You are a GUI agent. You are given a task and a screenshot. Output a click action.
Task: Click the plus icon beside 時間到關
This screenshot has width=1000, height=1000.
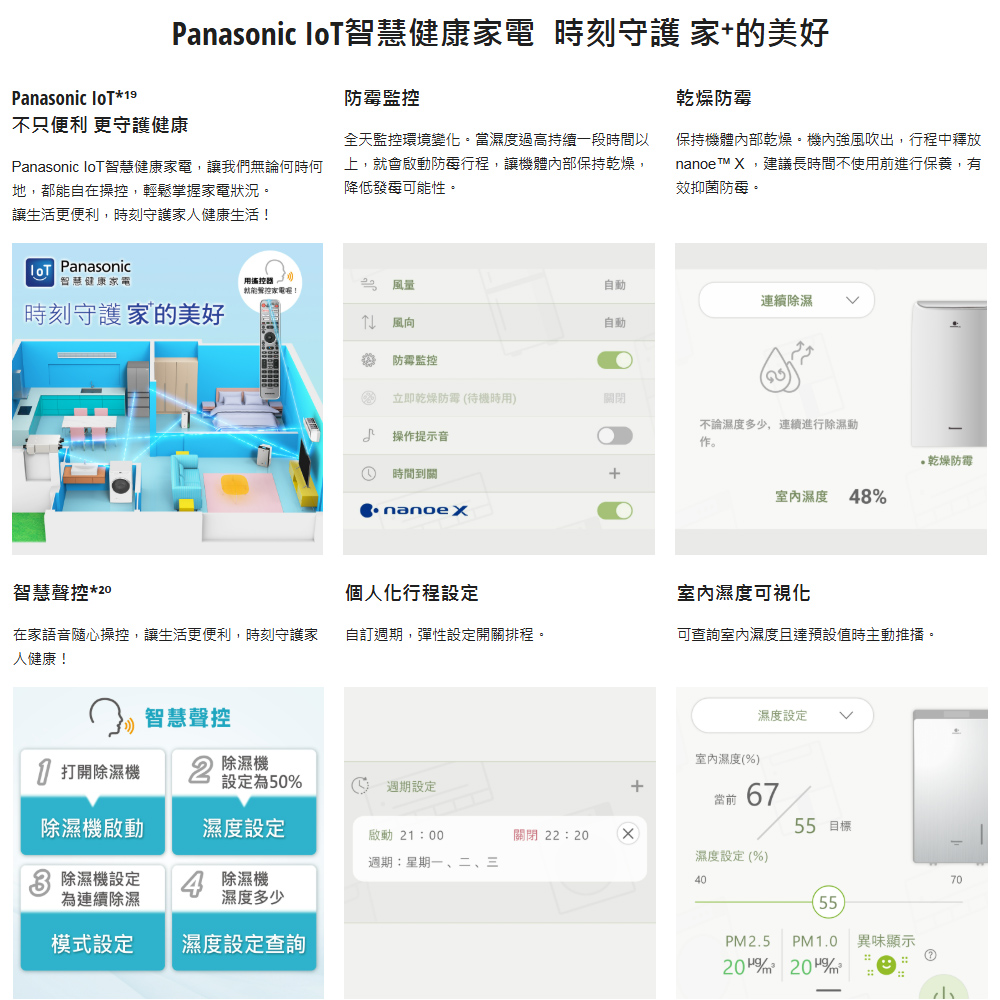(x=614, y=473)
